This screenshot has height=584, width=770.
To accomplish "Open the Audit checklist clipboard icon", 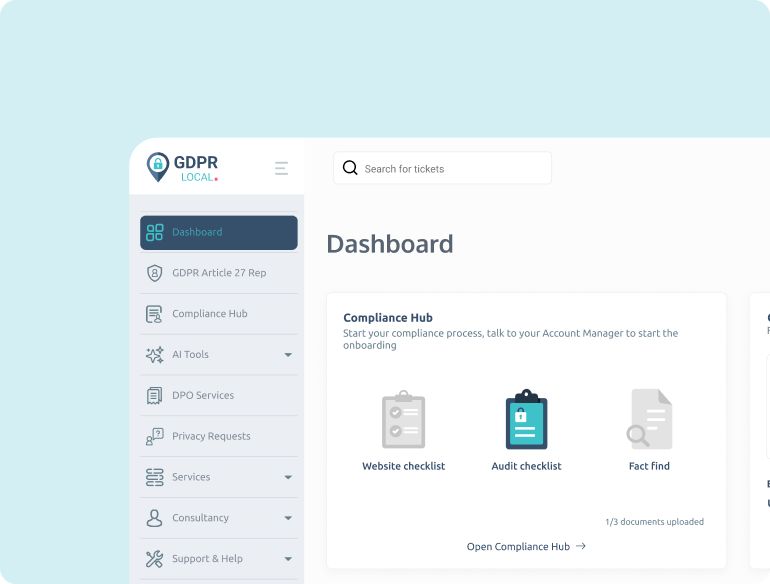I will coord(526,419).
